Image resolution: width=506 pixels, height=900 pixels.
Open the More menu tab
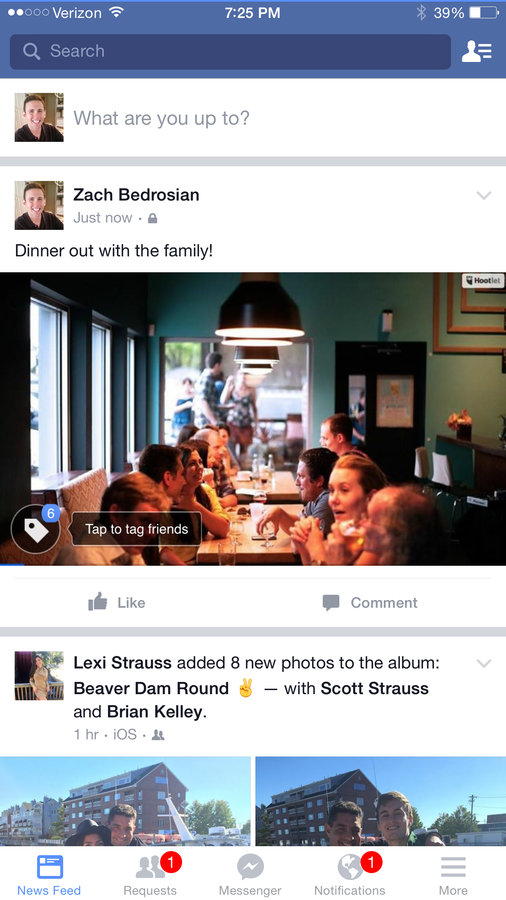pos(453,875)
